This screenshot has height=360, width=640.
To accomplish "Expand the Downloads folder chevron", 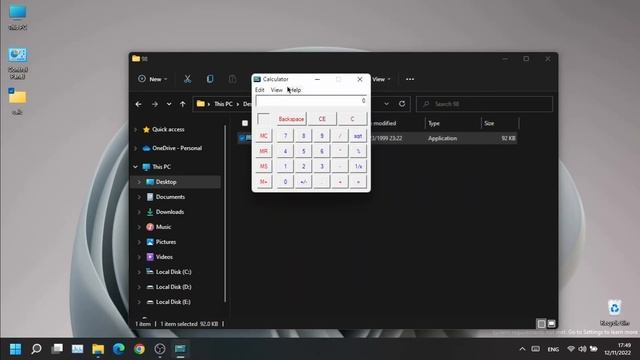I will pos(139,212).
